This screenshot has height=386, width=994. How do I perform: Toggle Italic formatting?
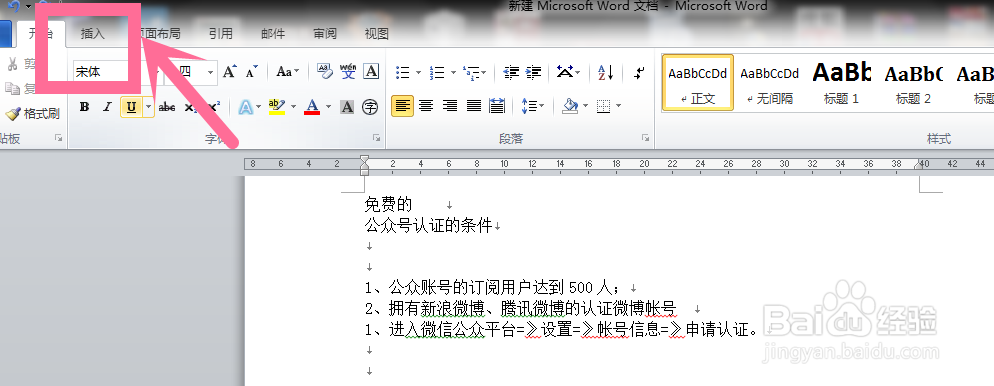point(107,107)
